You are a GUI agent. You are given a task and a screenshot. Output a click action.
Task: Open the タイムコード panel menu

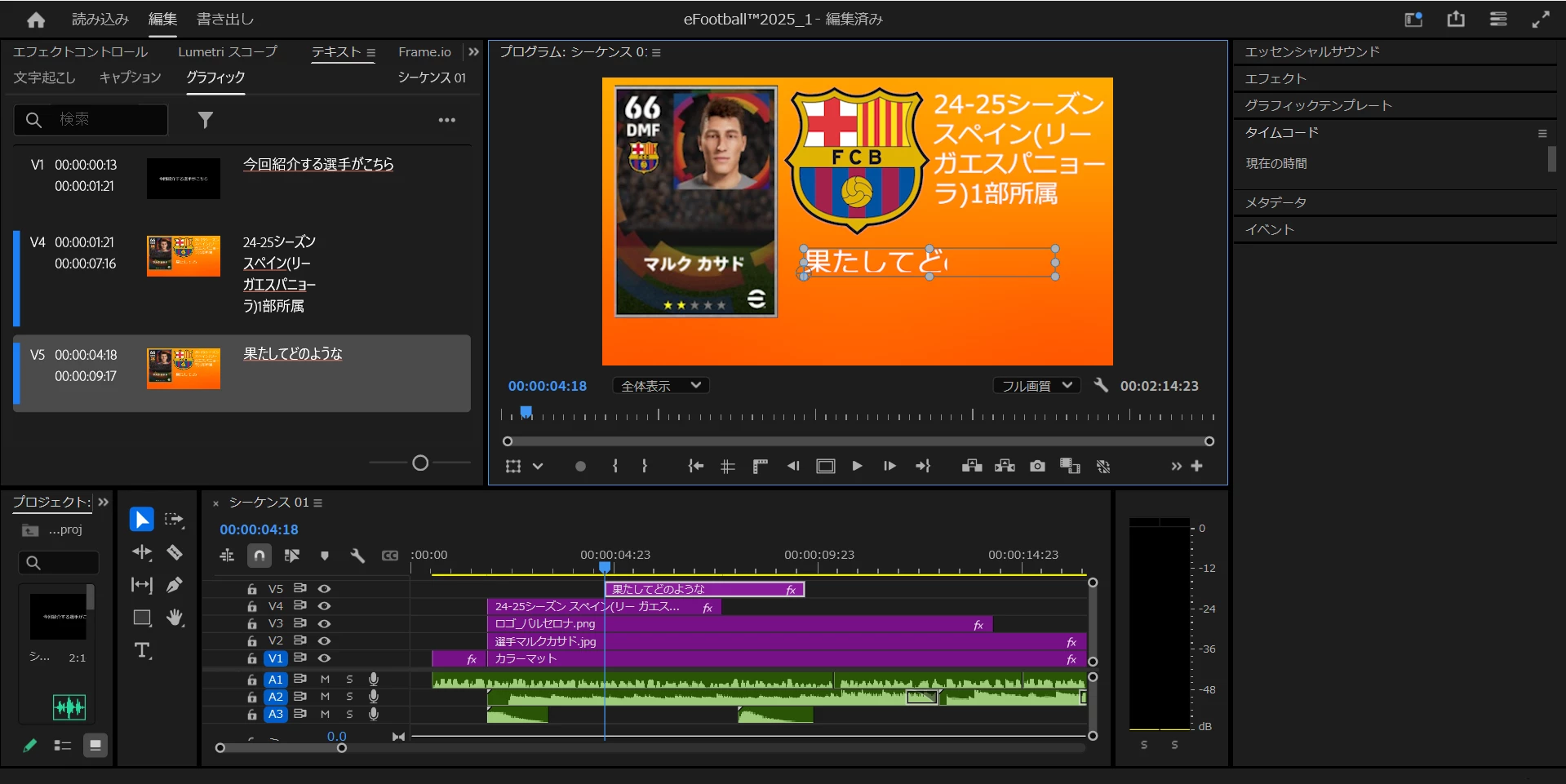click(x=1542, y=133)
